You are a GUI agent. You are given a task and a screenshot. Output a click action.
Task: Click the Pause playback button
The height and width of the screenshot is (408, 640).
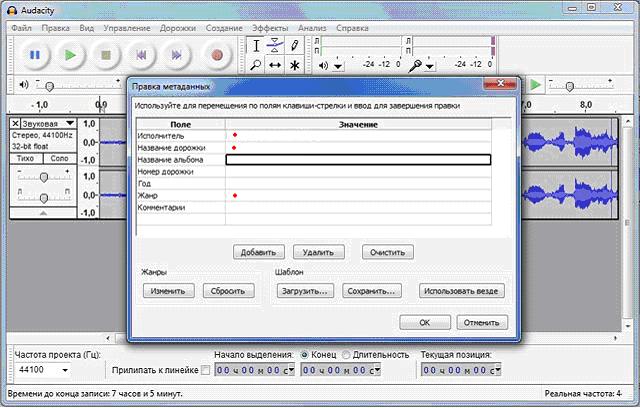point(34,56)
